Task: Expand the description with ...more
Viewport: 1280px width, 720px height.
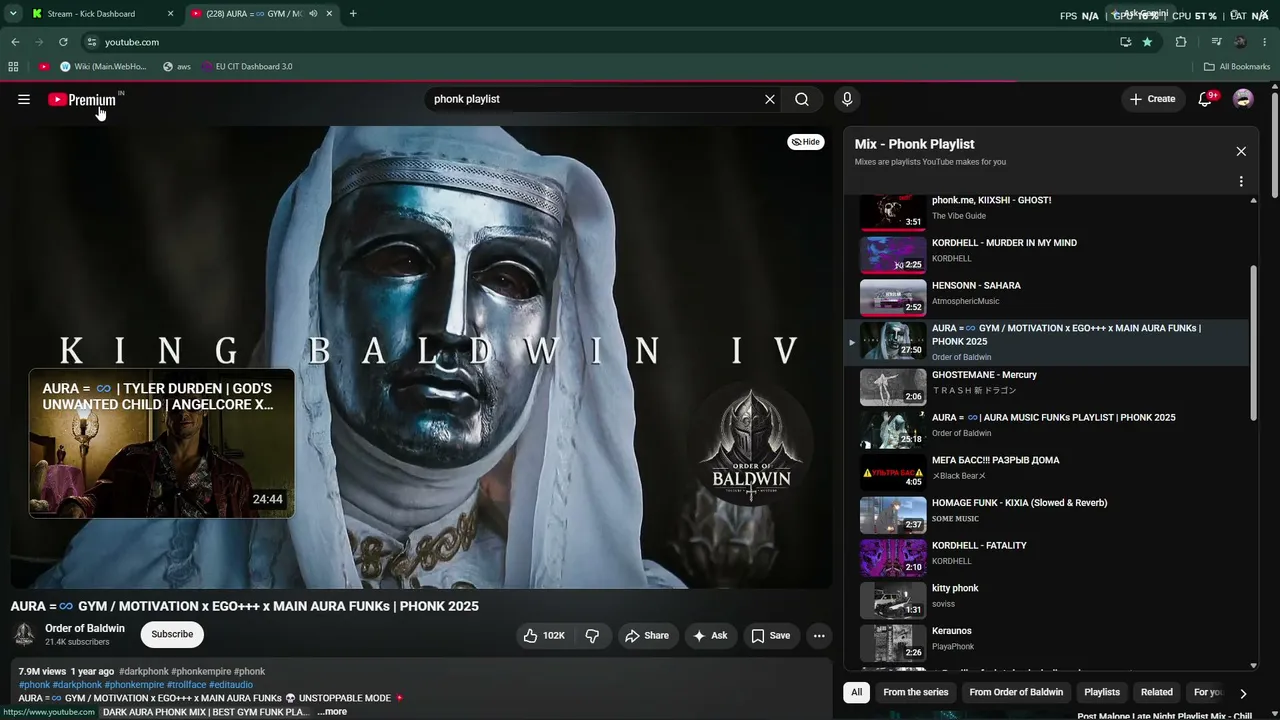Action: point(332,712)
